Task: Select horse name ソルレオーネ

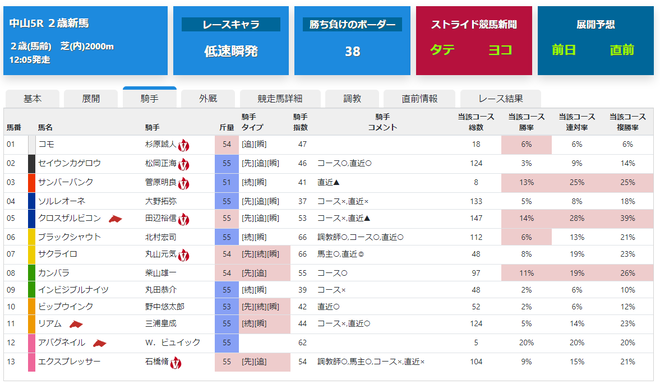Action: click(x=62, y=201)
